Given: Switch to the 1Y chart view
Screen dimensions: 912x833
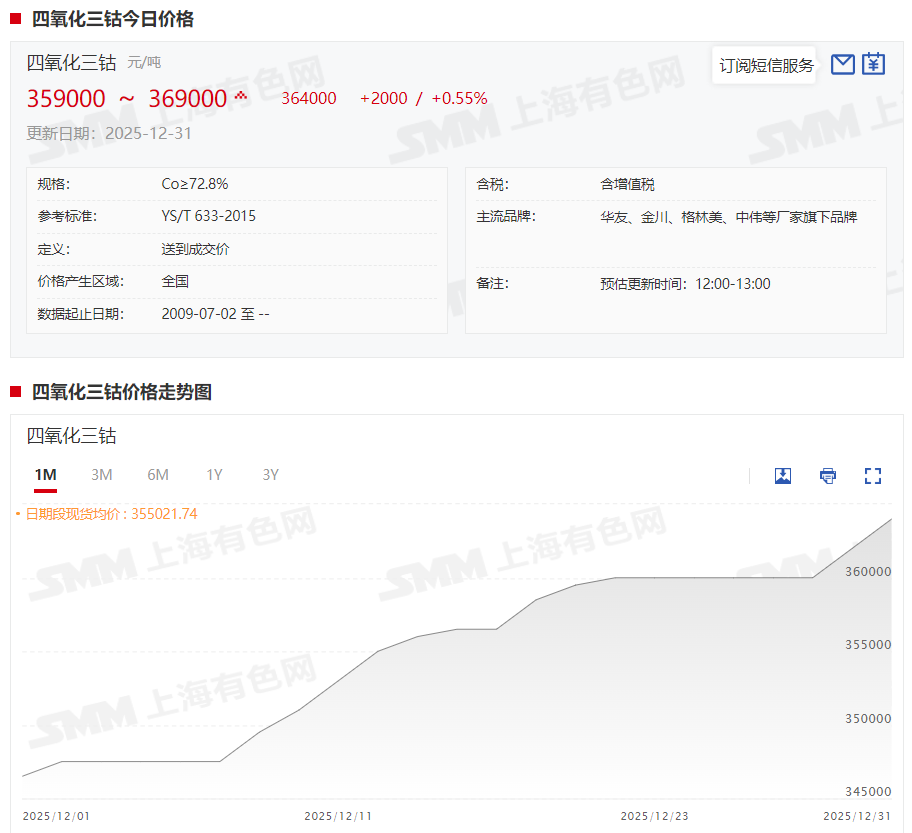Looking at the screenshot, I should pyautogui.click(x=214, y=475).
